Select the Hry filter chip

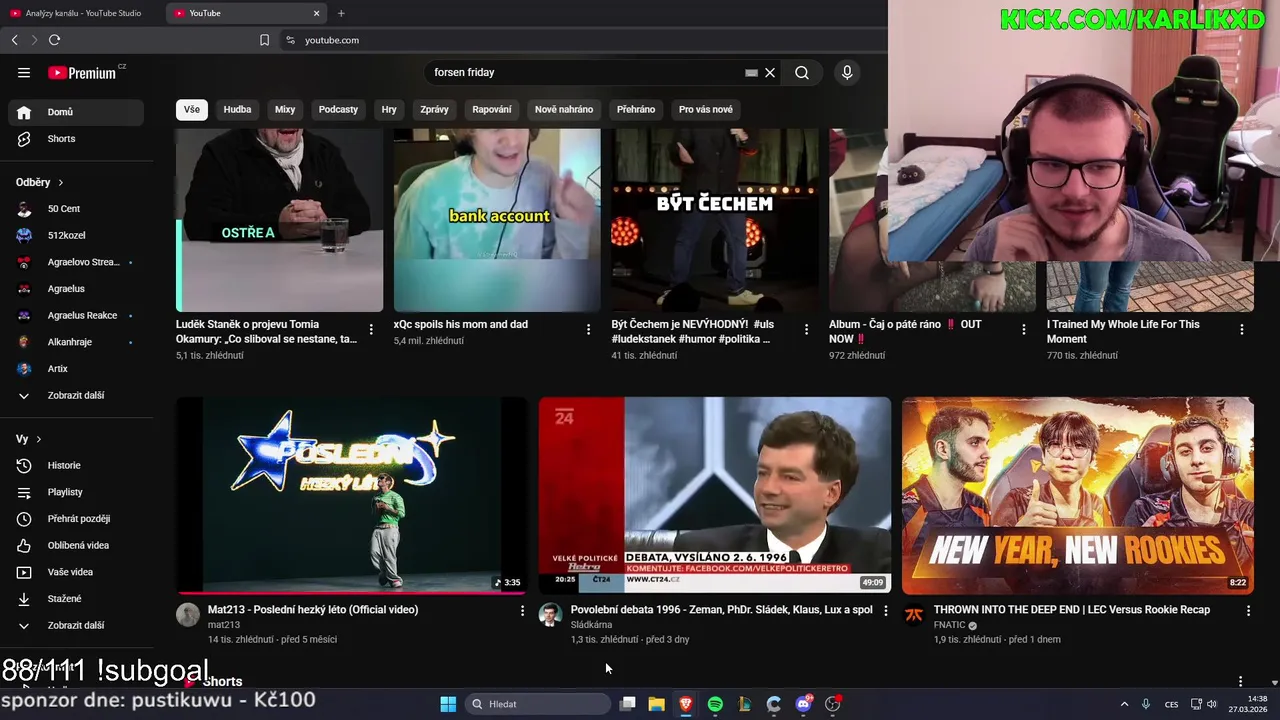click(389, 109)
